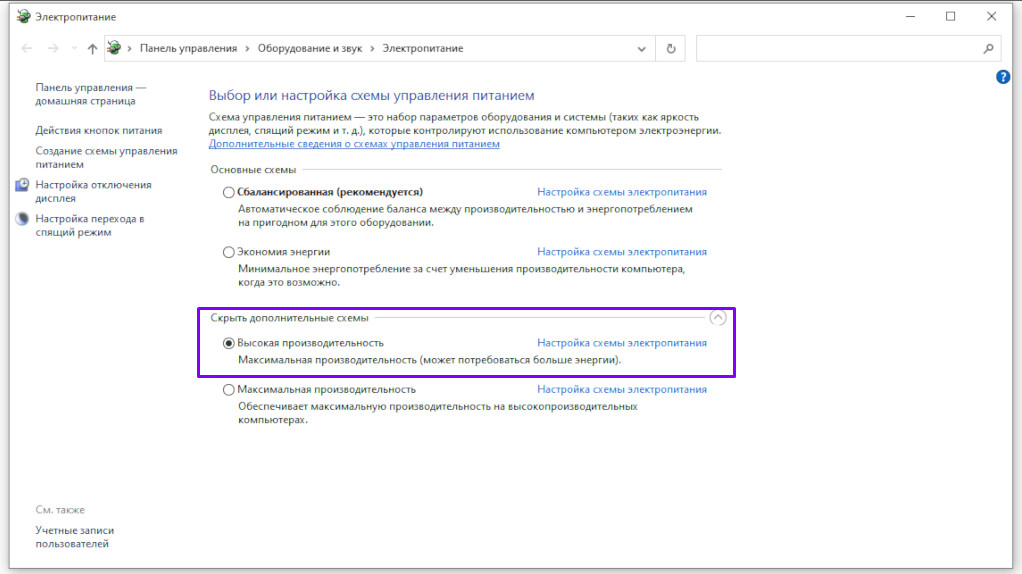Screen dimensions: 1022x574
Task: Maximize the Электропитание window
Action: [x=950, y=16]
